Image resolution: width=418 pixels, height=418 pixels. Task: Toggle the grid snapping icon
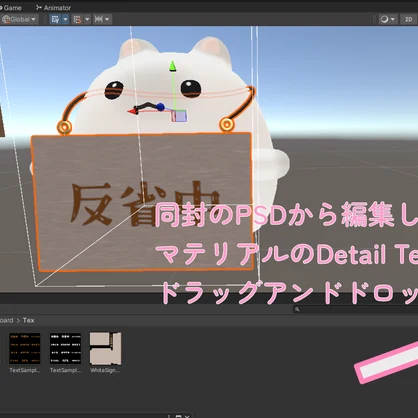point(55,19)
